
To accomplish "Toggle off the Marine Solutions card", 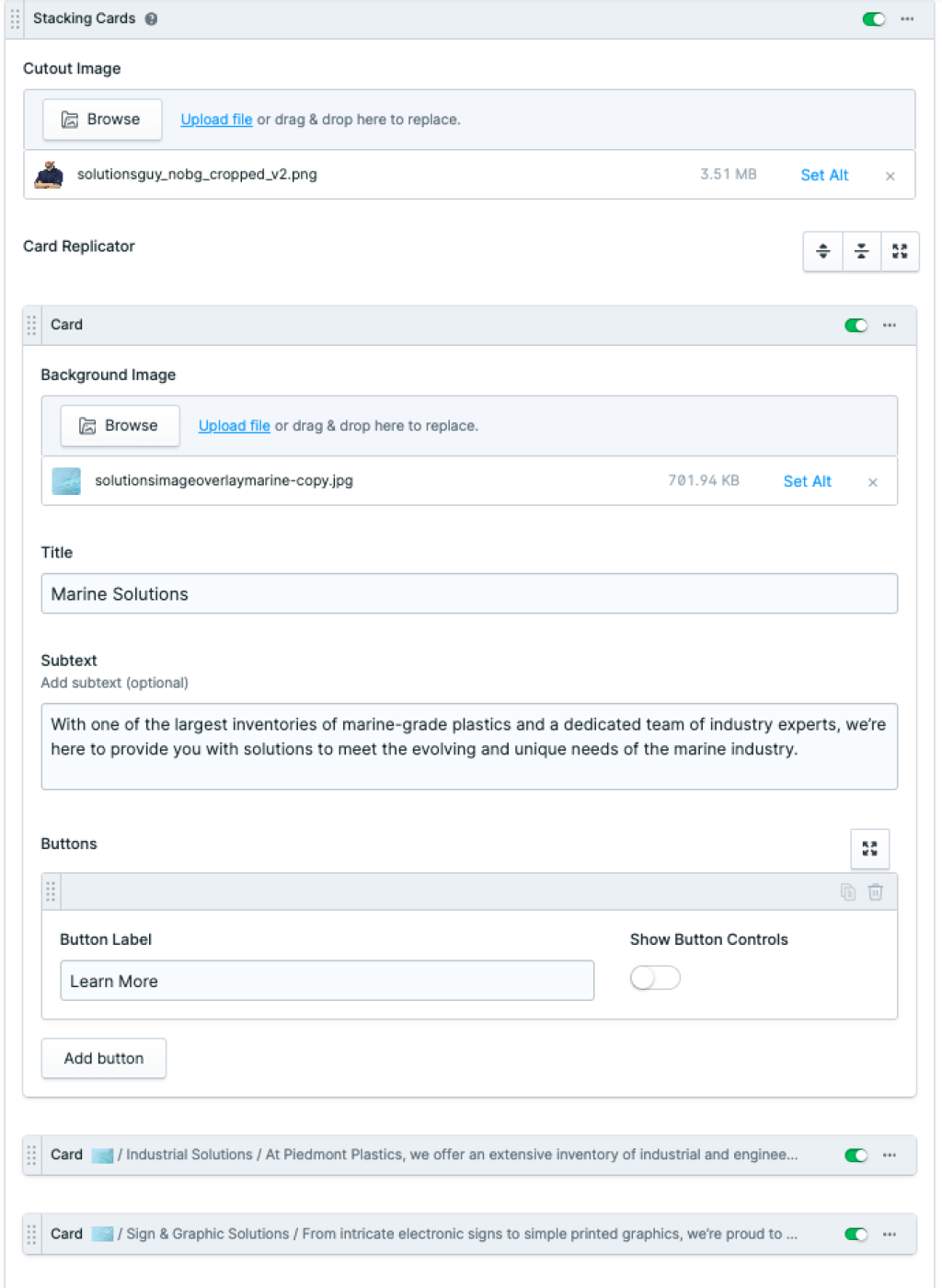I will pos(856,326).
